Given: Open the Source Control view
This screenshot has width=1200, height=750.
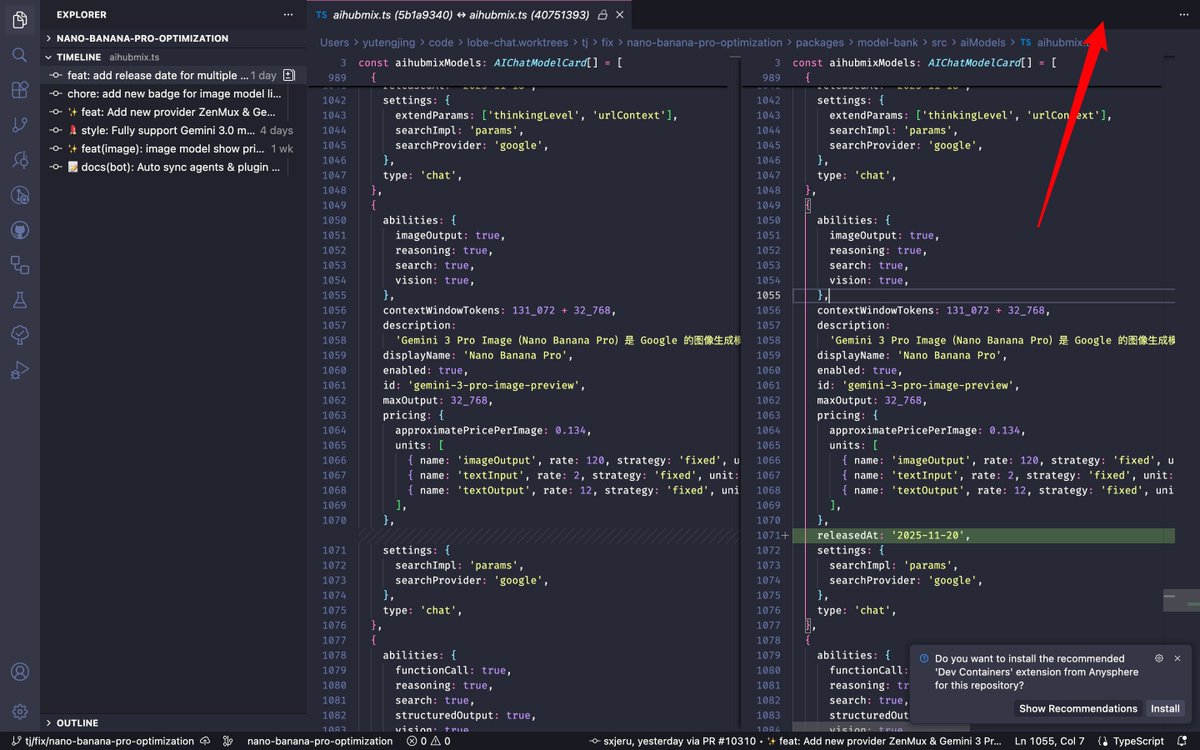Looking at the screenshot, I should tap(19, 125).
